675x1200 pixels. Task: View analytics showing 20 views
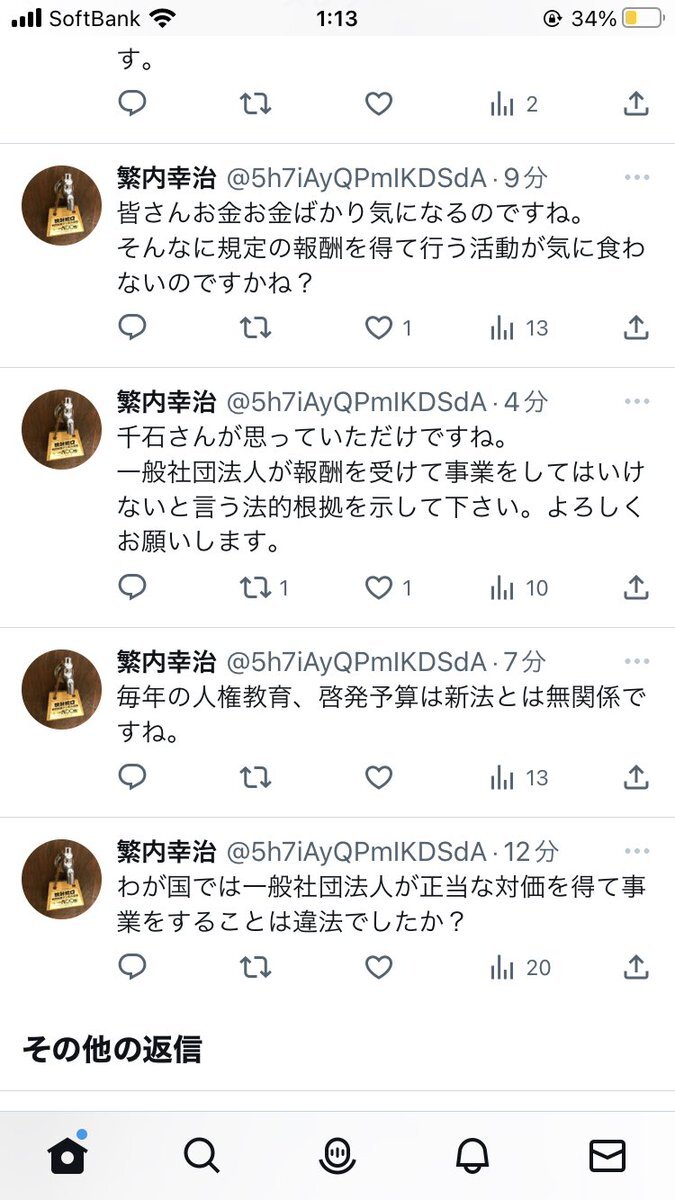coord(520,967)
